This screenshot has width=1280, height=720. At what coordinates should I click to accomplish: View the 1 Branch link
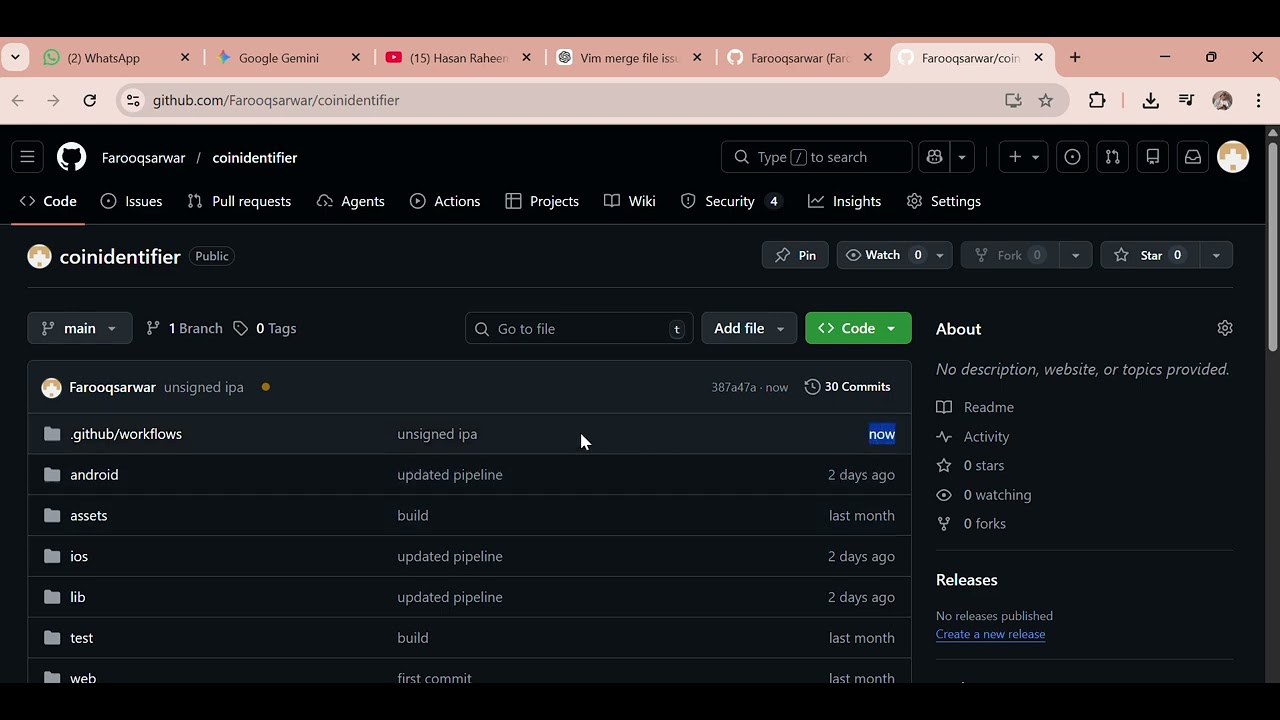point(184,328)
